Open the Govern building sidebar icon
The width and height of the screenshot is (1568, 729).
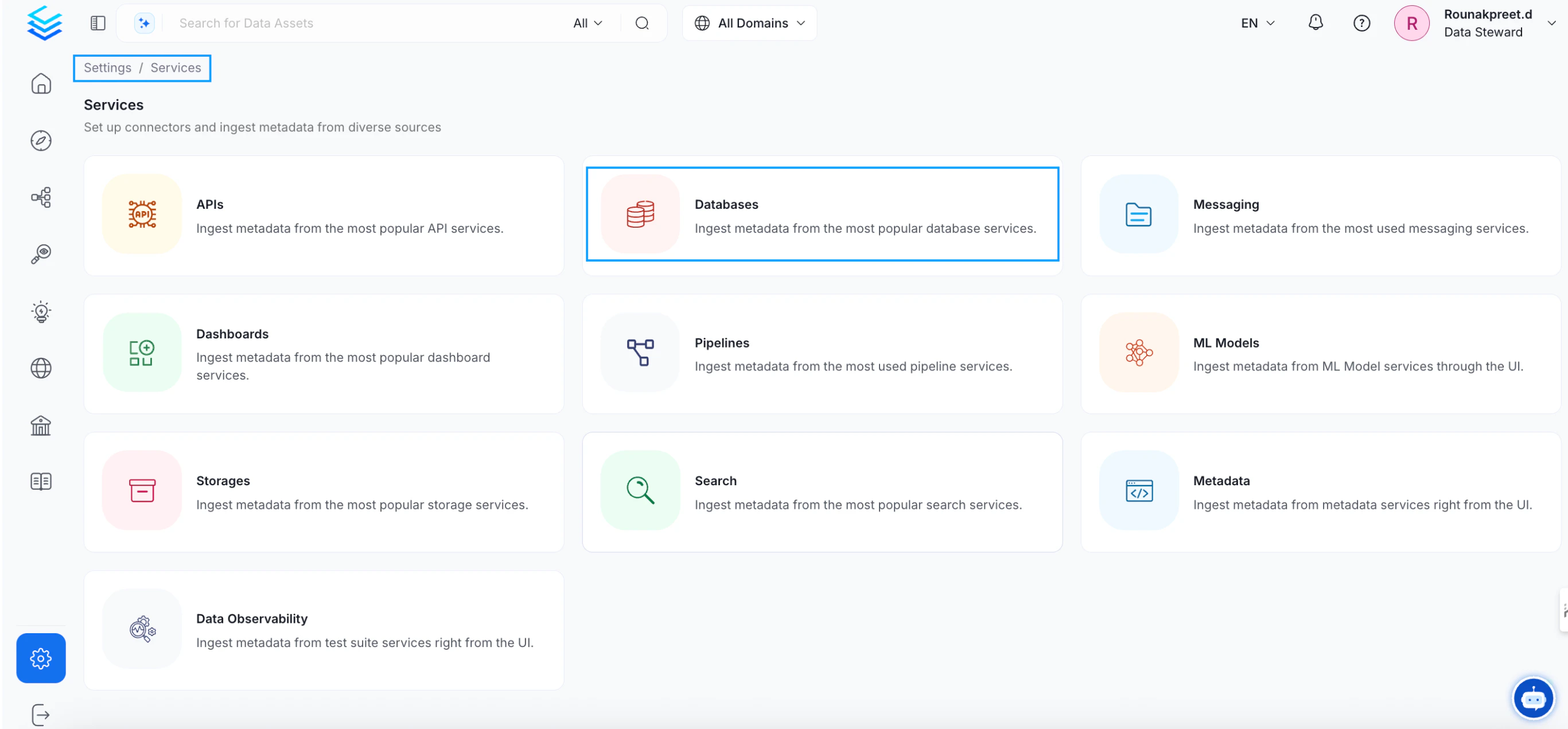41,425
